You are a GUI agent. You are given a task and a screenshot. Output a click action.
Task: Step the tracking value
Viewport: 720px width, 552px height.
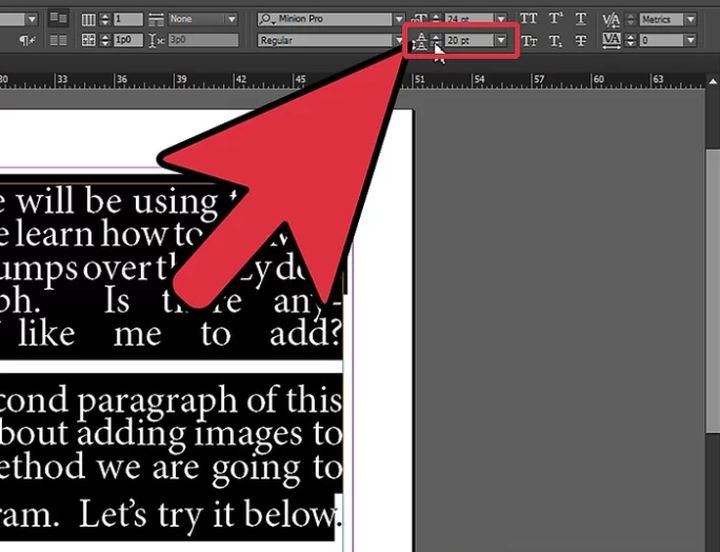point(631,40)
